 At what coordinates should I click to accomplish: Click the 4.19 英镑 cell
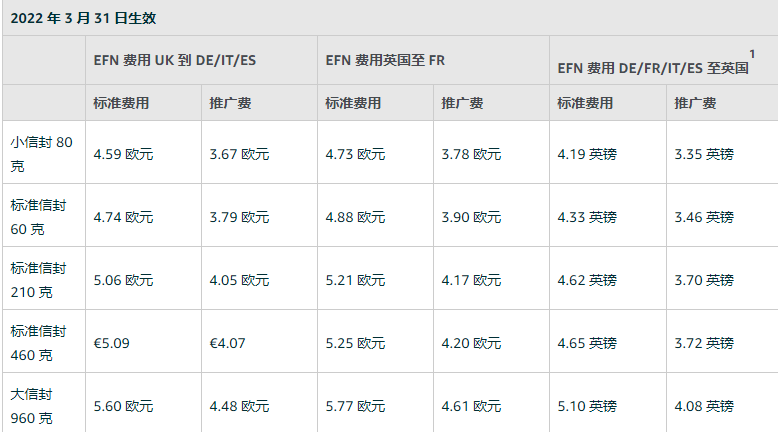coord(587,154)
